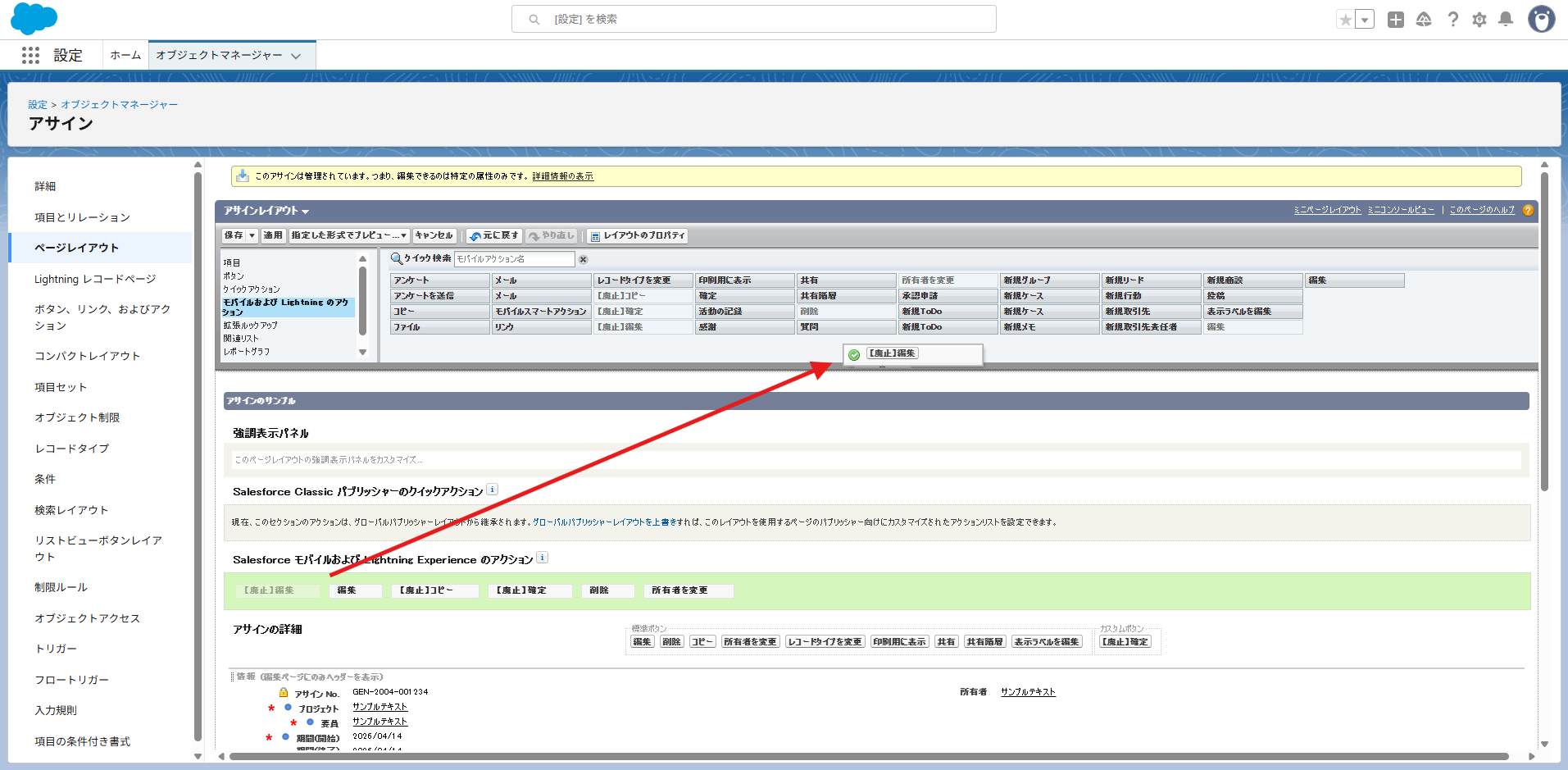Open the setup gear menu

pos(1479,20)
